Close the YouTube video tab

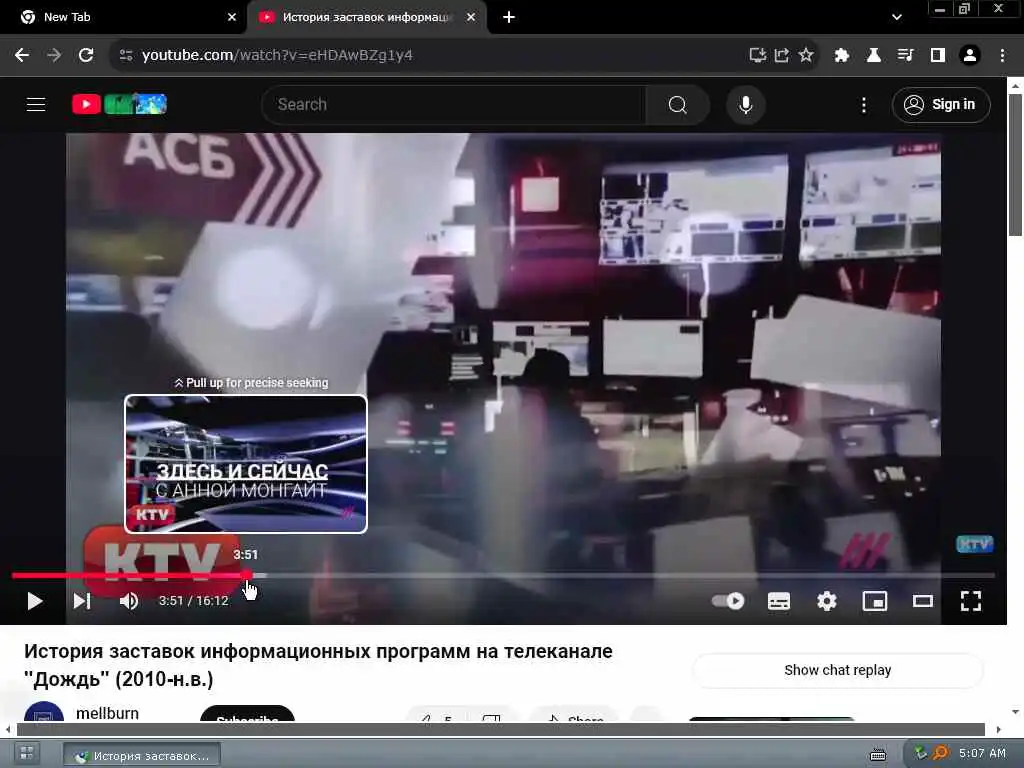tap(471, 18)
